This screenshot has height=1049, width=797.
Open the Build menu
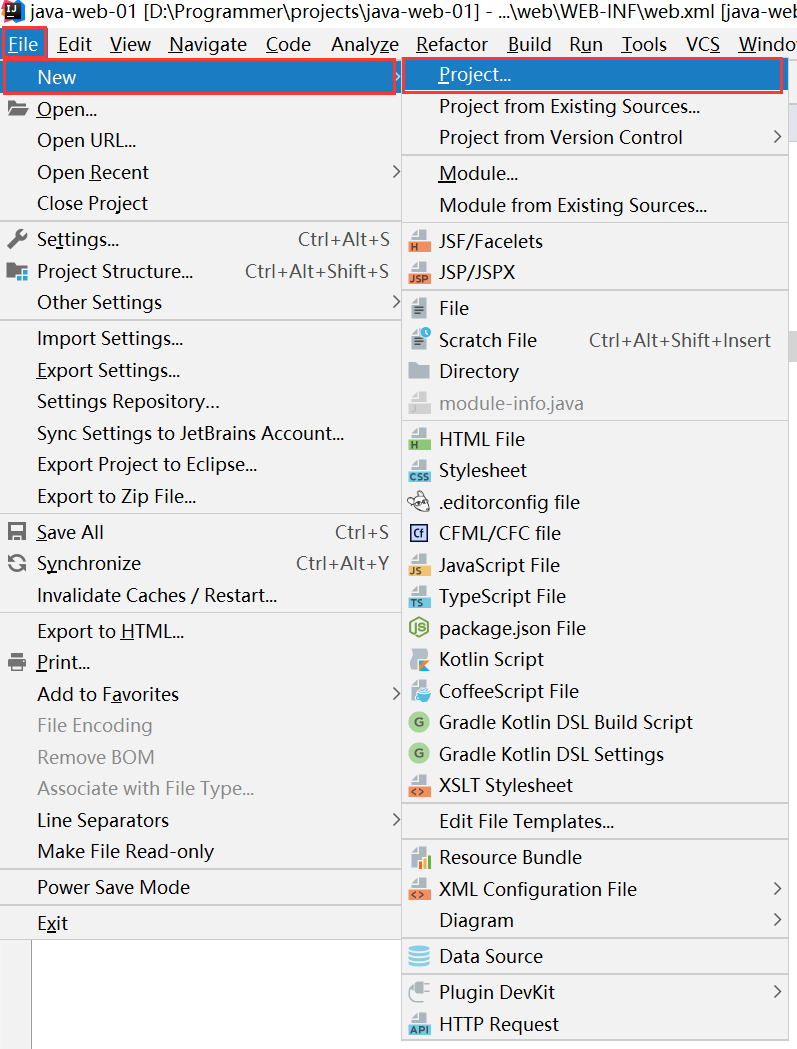(x=529, y=44)
